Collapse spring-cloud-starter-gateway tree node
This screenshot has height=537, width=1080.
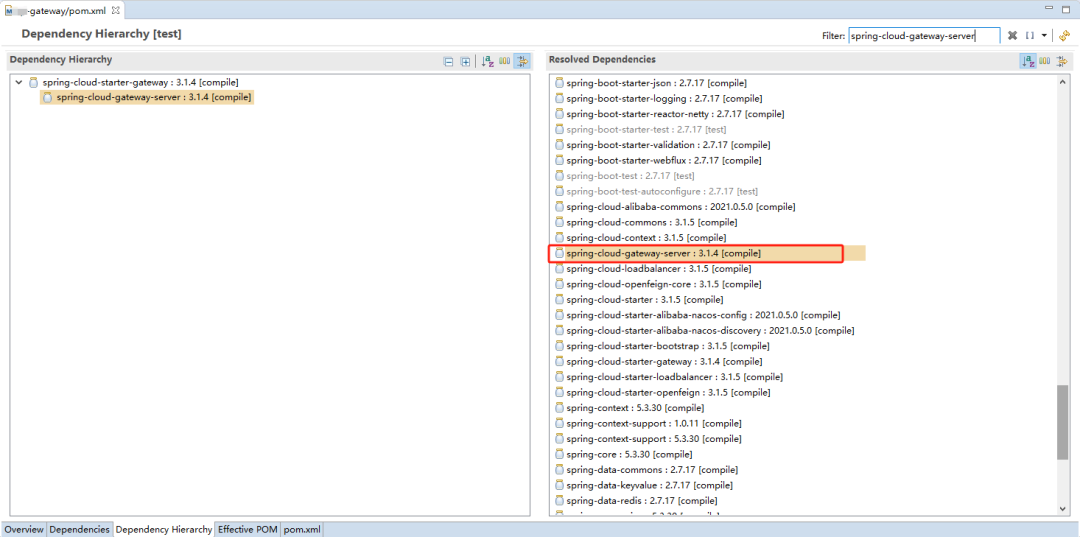coord(19,83)
